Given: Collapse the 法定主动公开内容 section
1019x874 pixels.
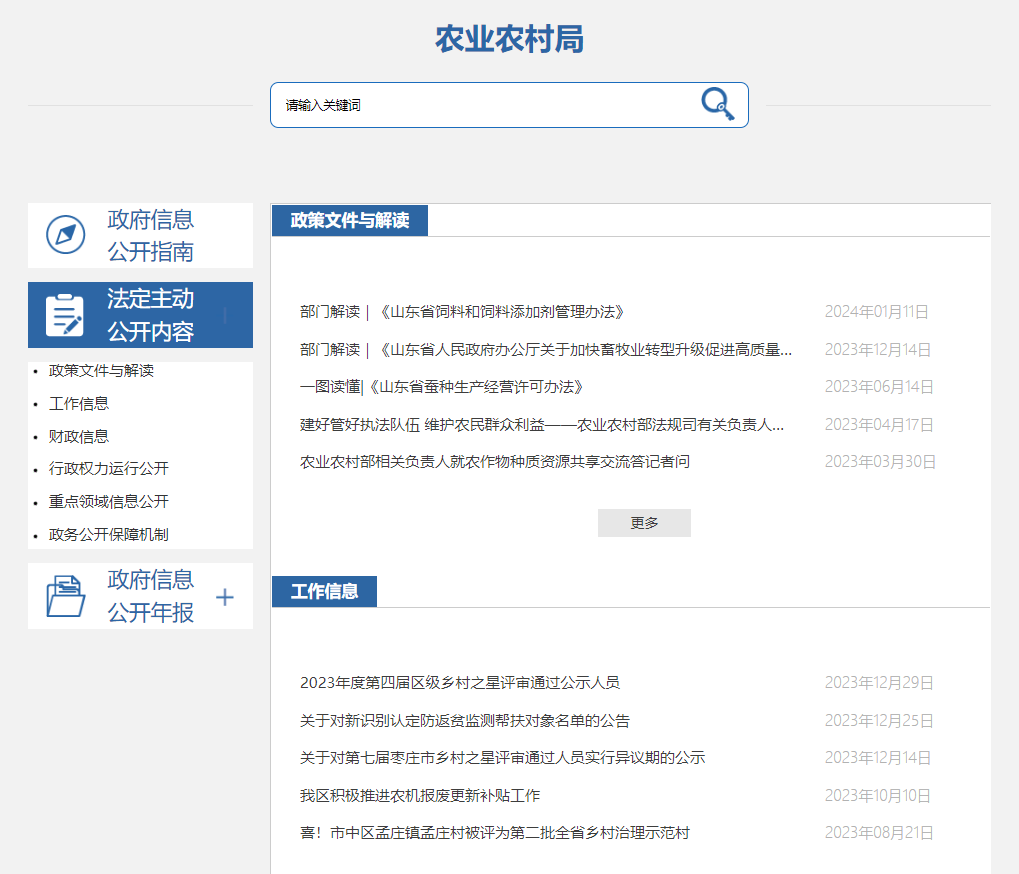Looking at the screenshot, I should pos(225,315).
